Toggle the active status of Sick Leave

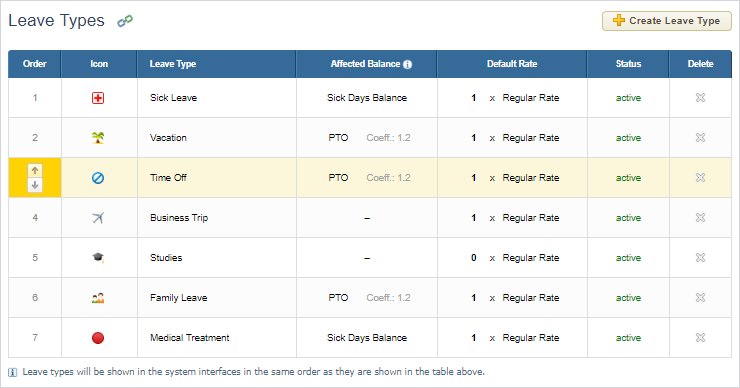pyautogui.click(x=628, y=98)
